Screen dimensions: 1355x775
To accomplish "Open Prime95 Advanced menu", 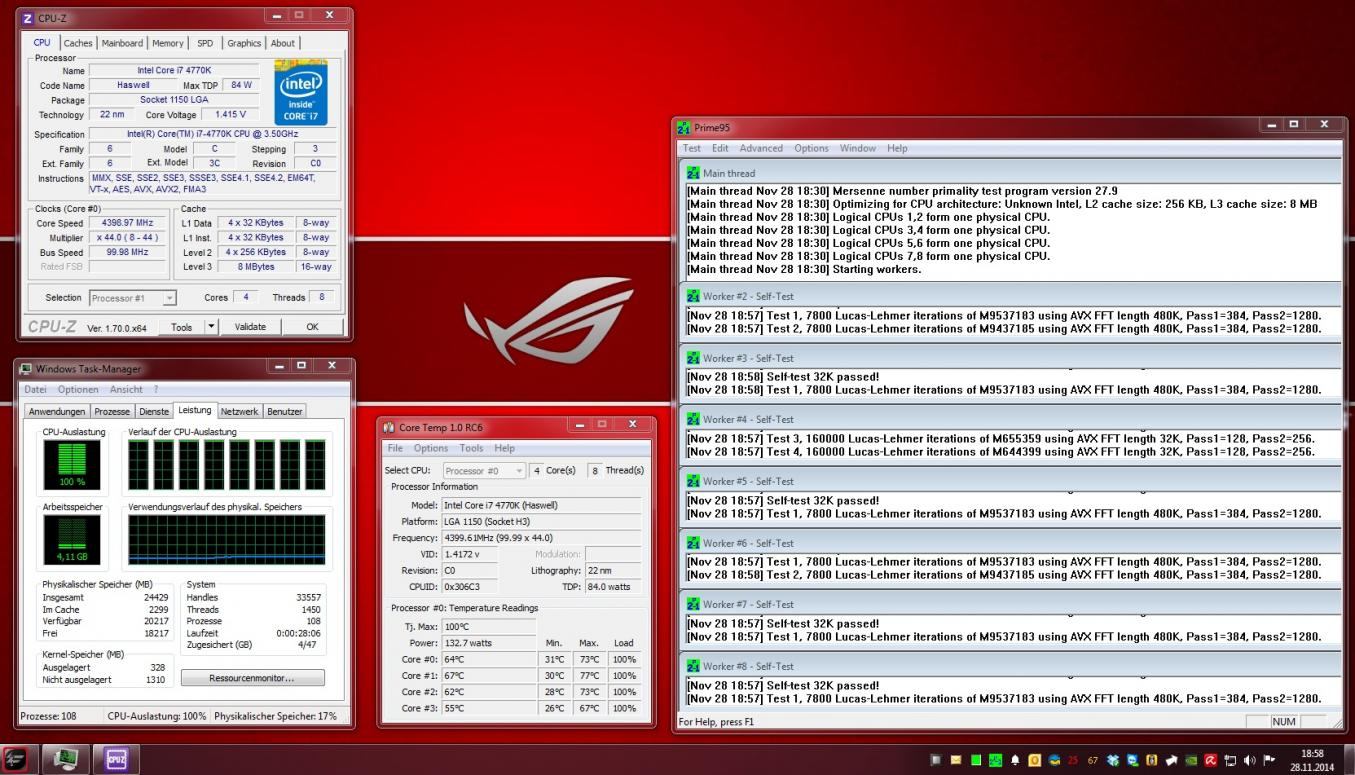I will tap(761, 148).
